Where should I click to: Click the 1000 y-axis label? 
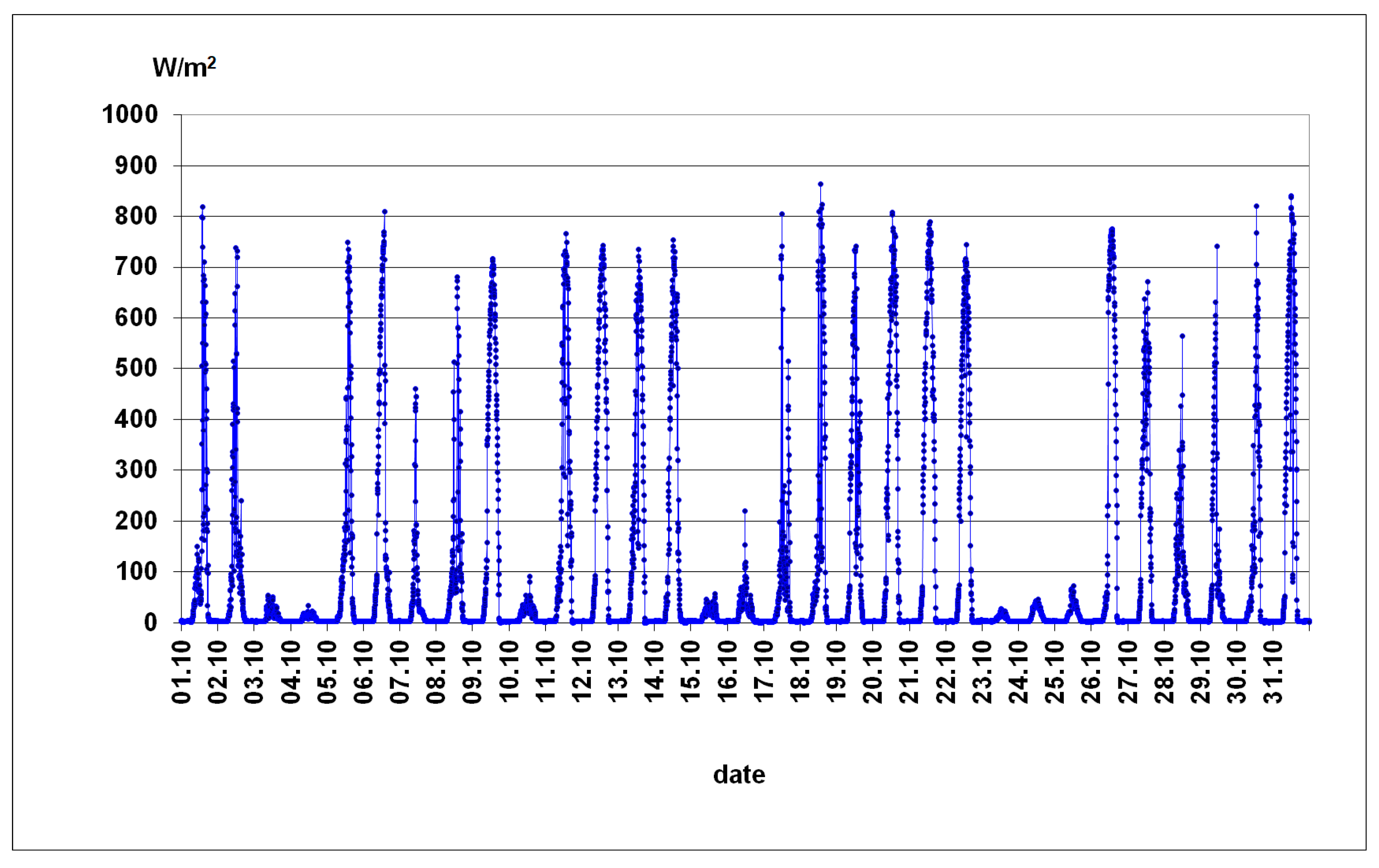coord(130,114)
